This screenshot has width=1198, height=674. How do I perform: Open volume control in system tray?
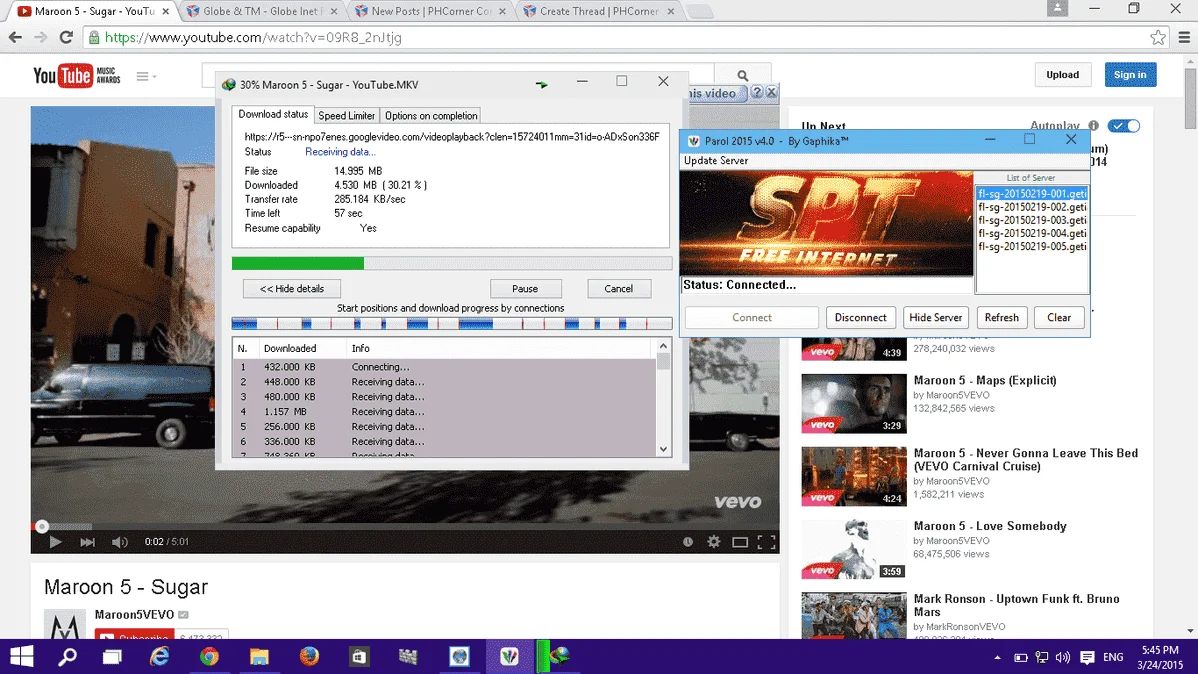tap(1063, 657)
